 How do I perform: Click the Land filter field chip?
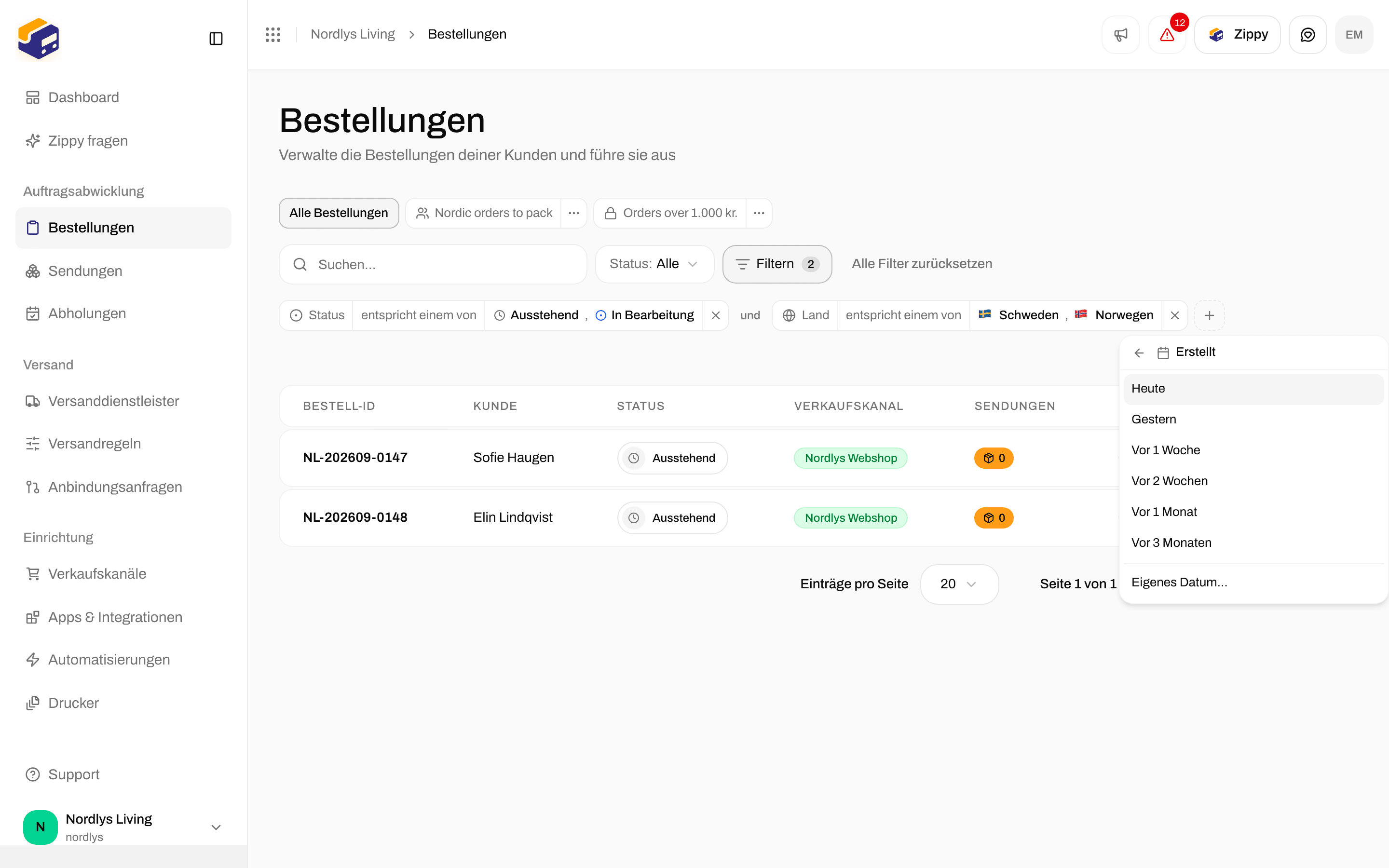coord(805,315)
